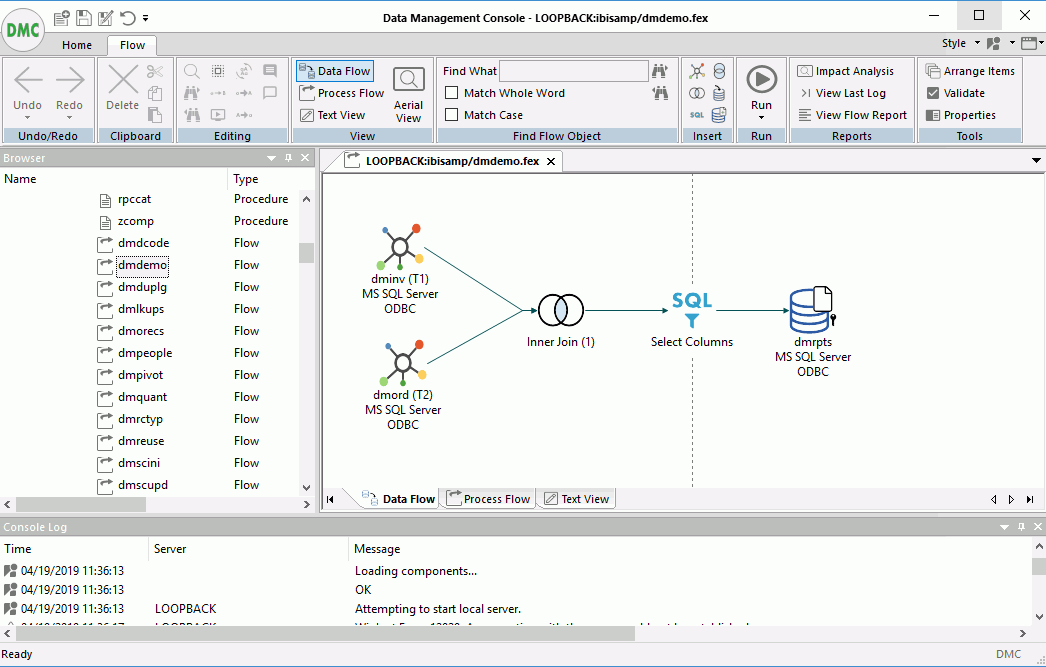This screenshot has height=667, width=1046.
Task: Select the SQL Select Columns object
Action: tap(692, 319)
